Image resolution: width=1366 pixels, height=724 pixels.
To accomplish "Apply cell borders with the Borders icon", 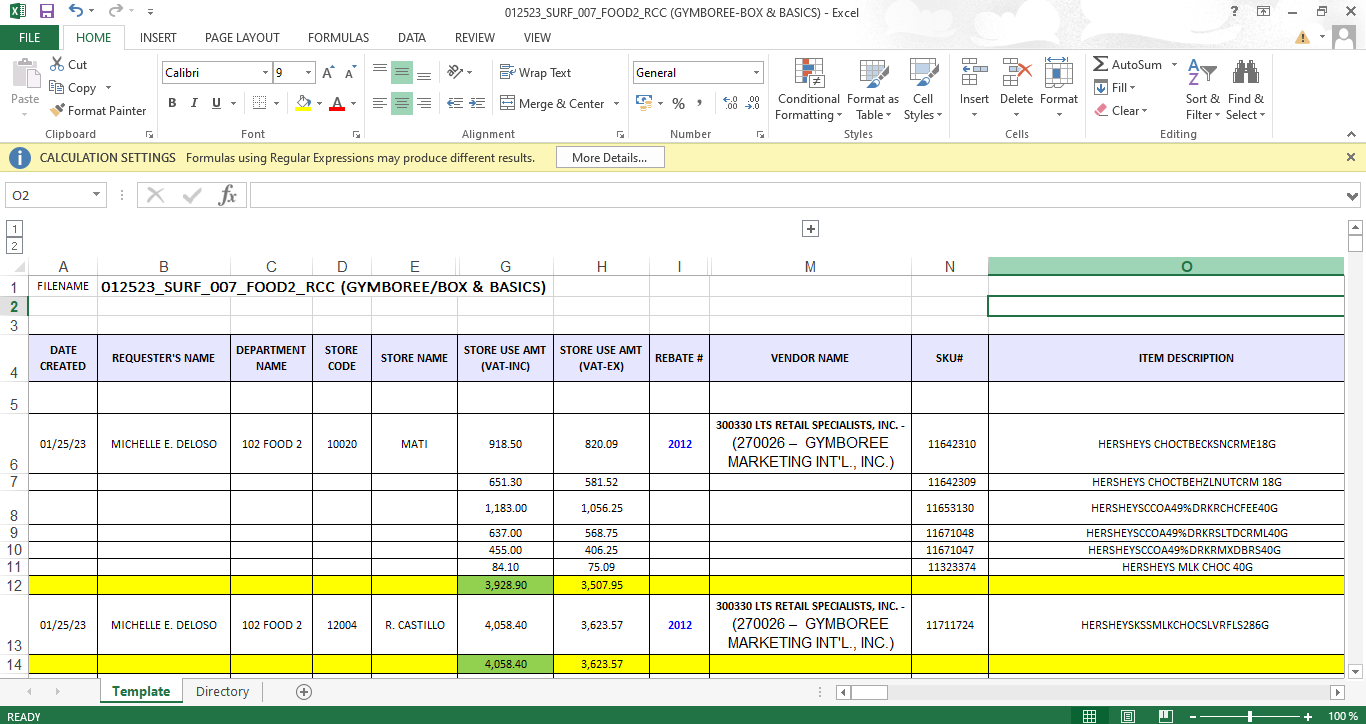I will click(x=259, y=103).
